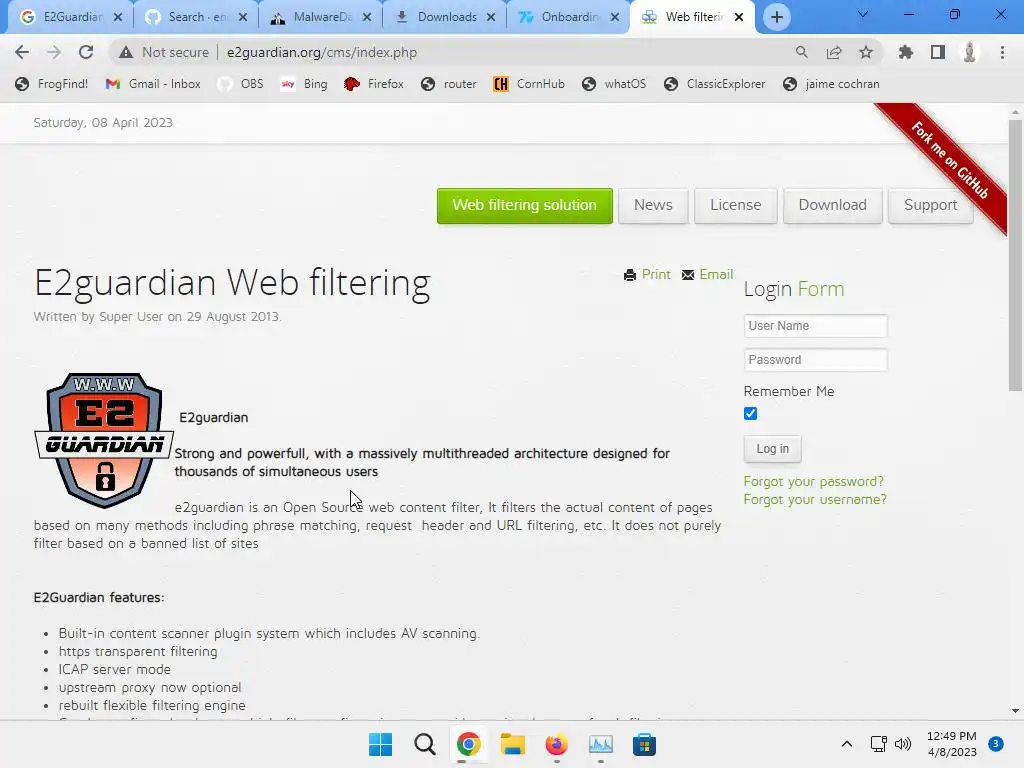
Task: Click the Email link
Action: pyautogui.click(x=707, y=274)
